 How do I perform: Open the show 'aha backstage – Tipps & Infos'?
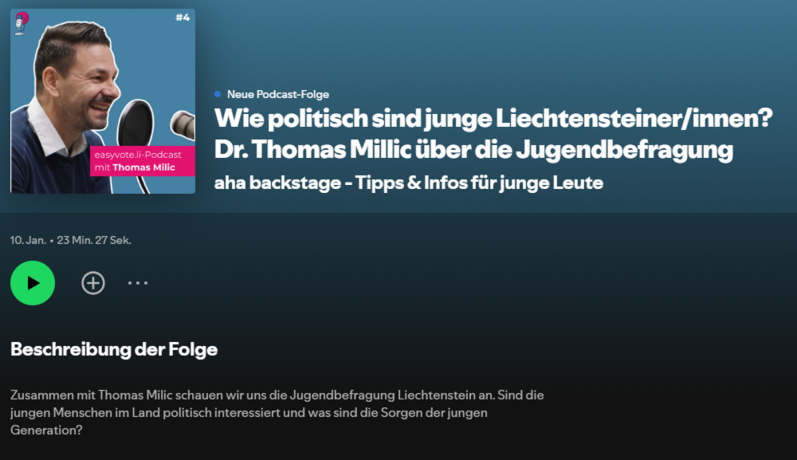point(408,184)
